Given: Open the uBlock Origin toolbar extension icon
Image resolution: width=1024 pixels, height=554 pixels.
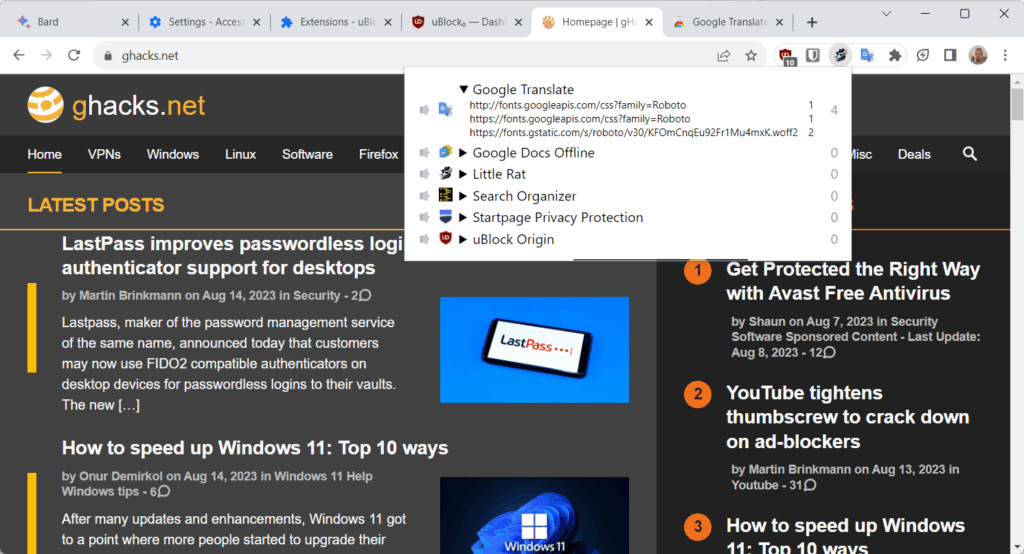Looking at the screenshot, I should (786, 56).
